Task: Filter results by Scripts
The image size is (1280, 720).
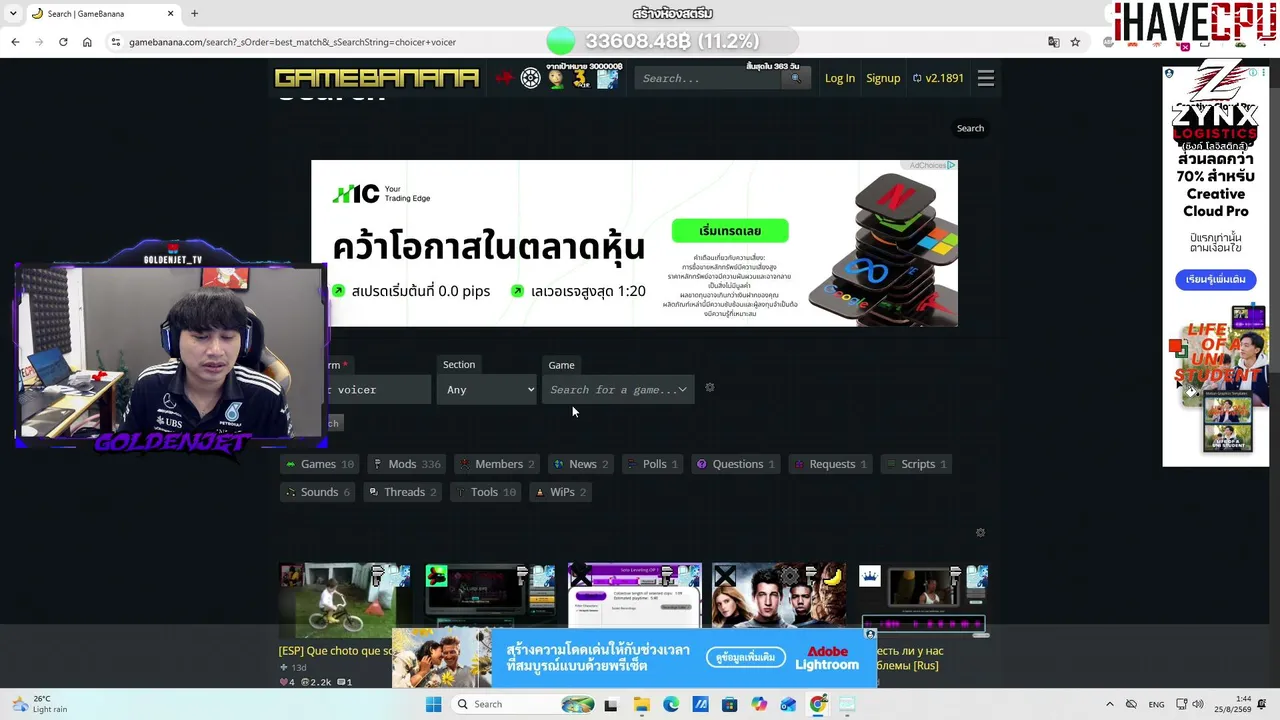Action: click(916, 464)
